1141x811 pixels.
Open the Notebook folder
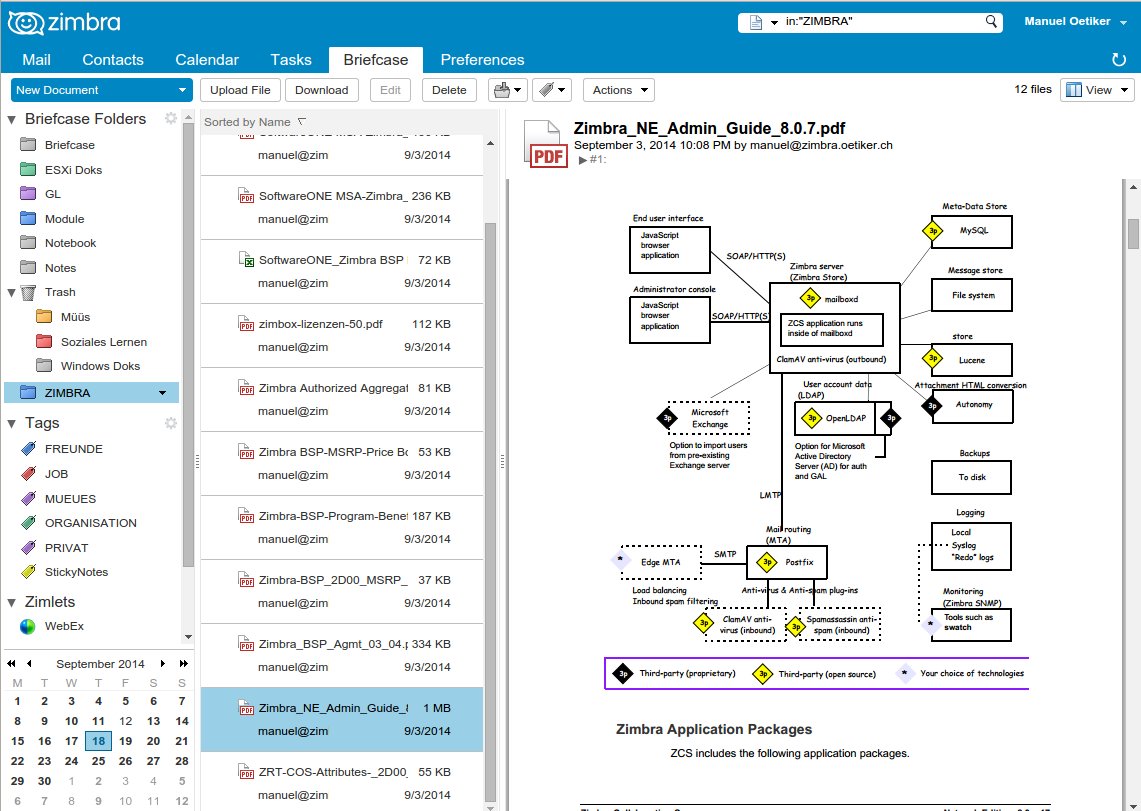70,243
